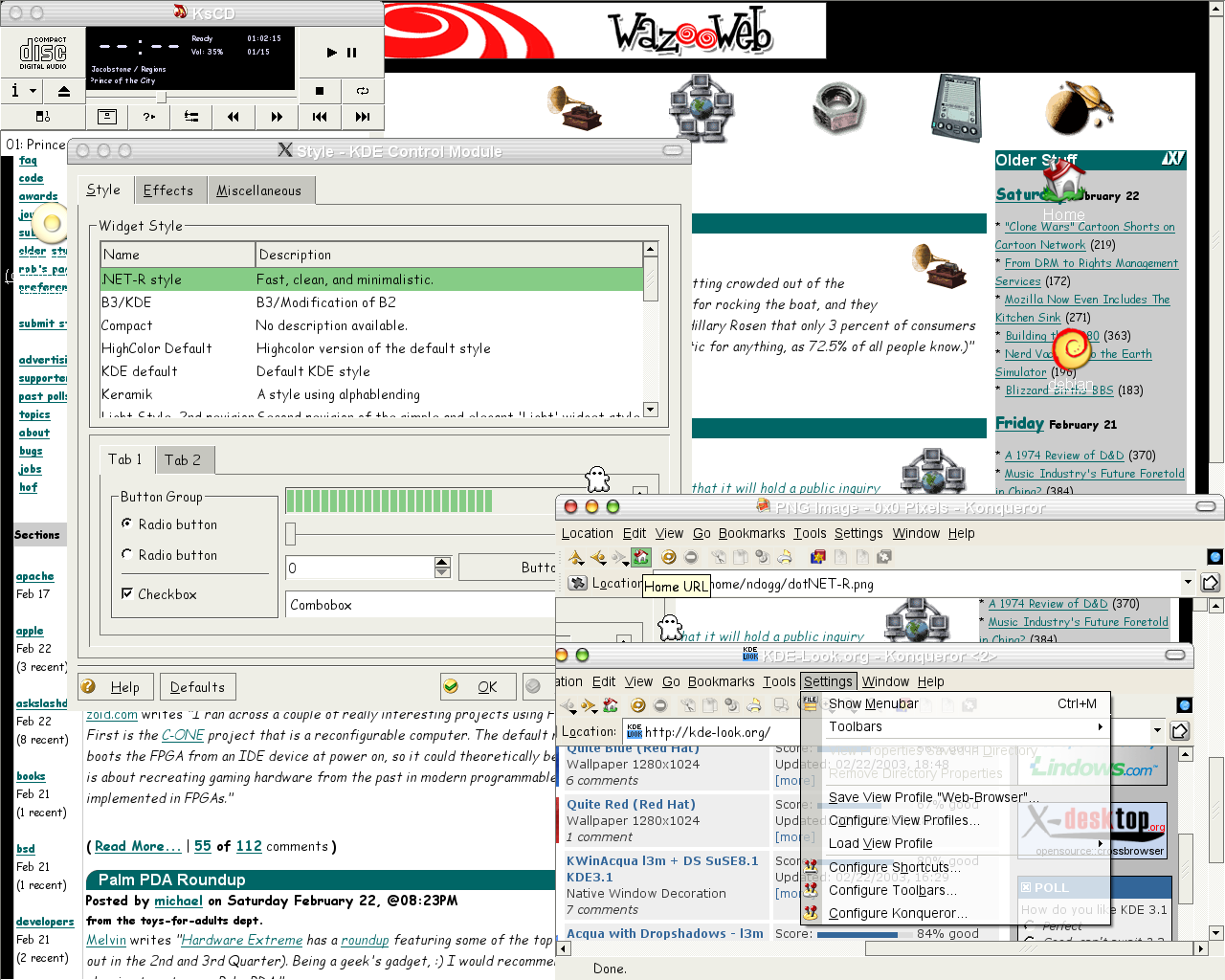Eject the CD in KsCD
The width and height of the screenshot is (1225, 980).
(x=64, y=91)
